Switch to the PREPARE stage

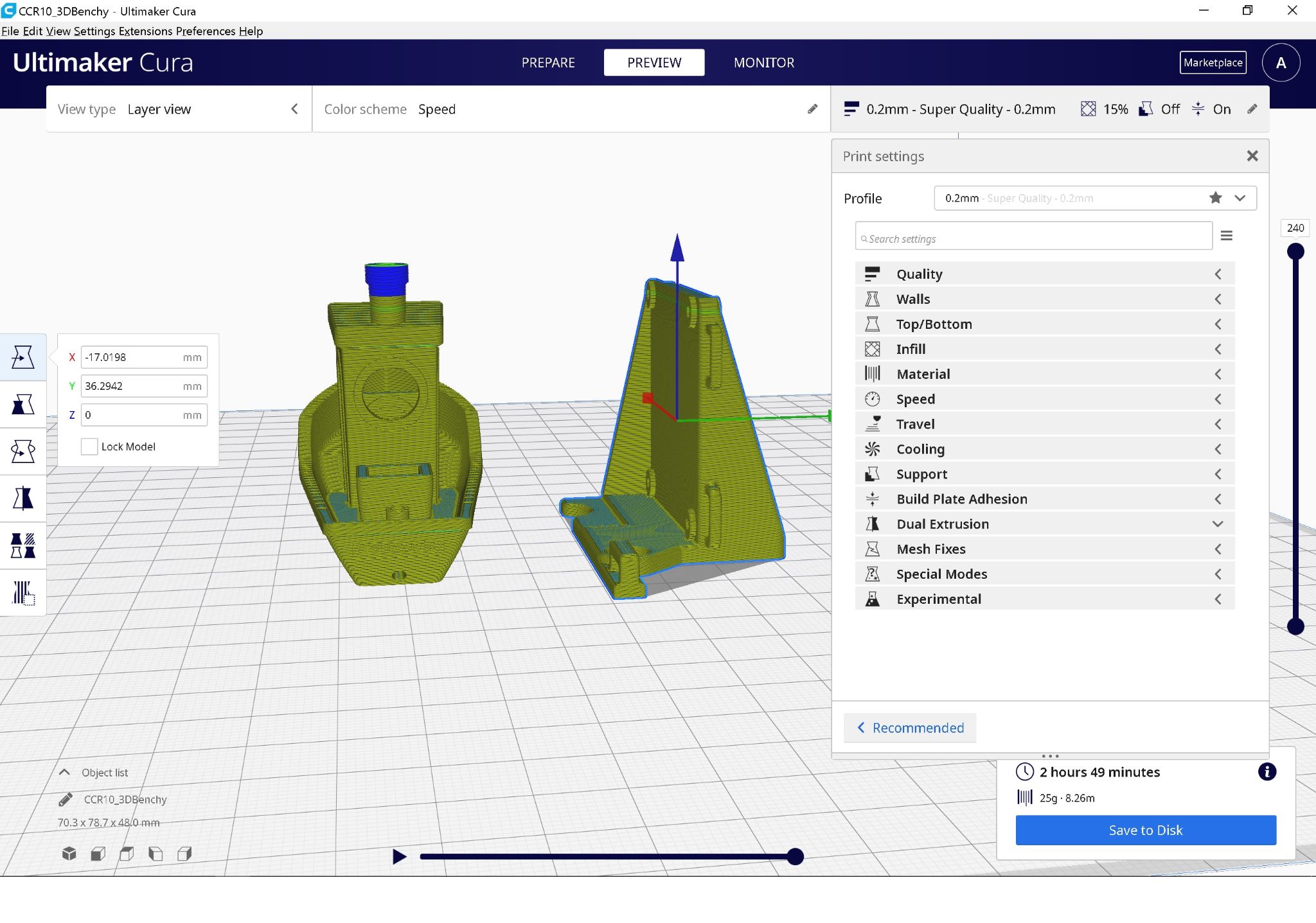coord(548,62)
